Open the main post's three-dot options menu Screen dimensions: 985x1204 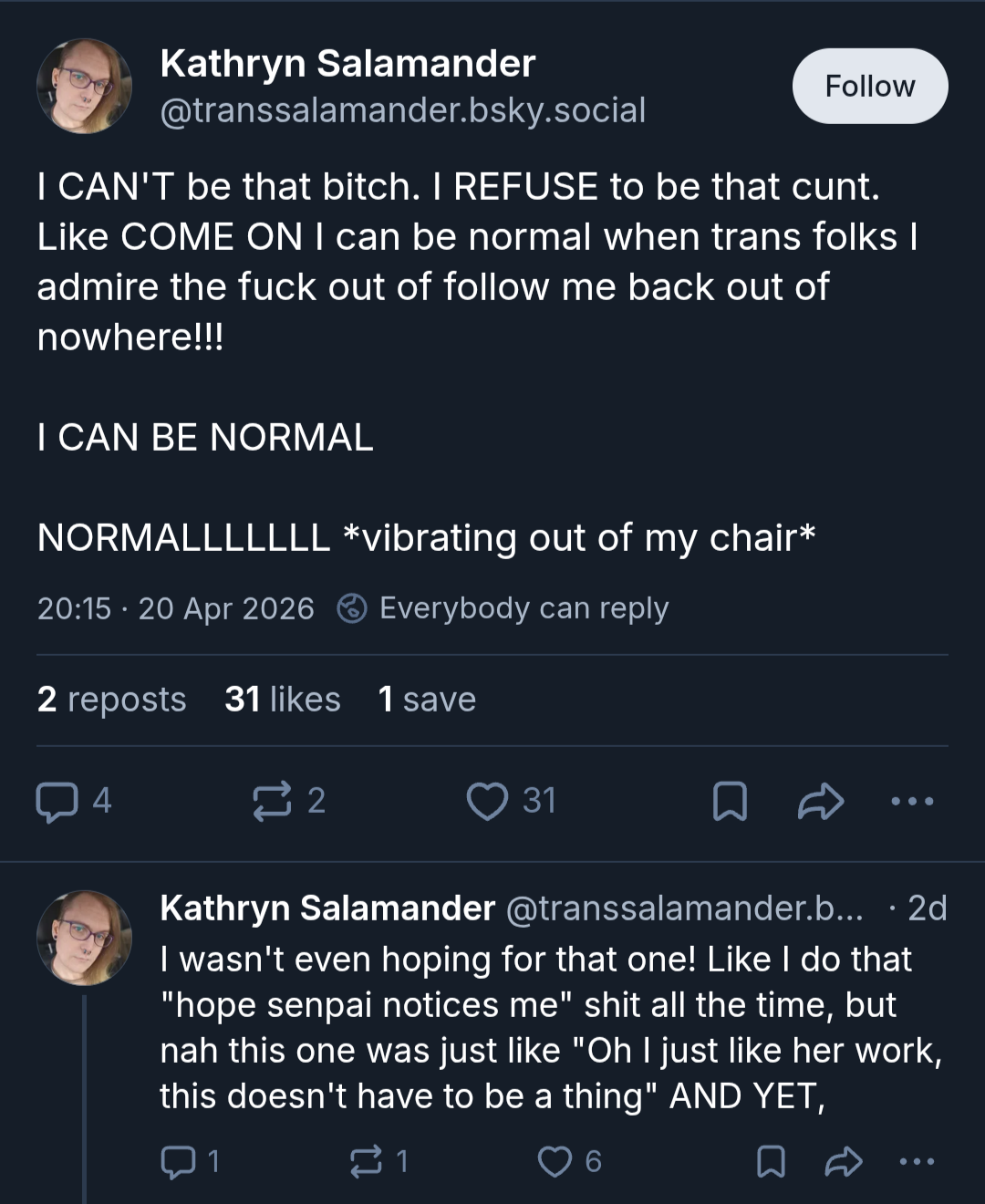(912, 802)
